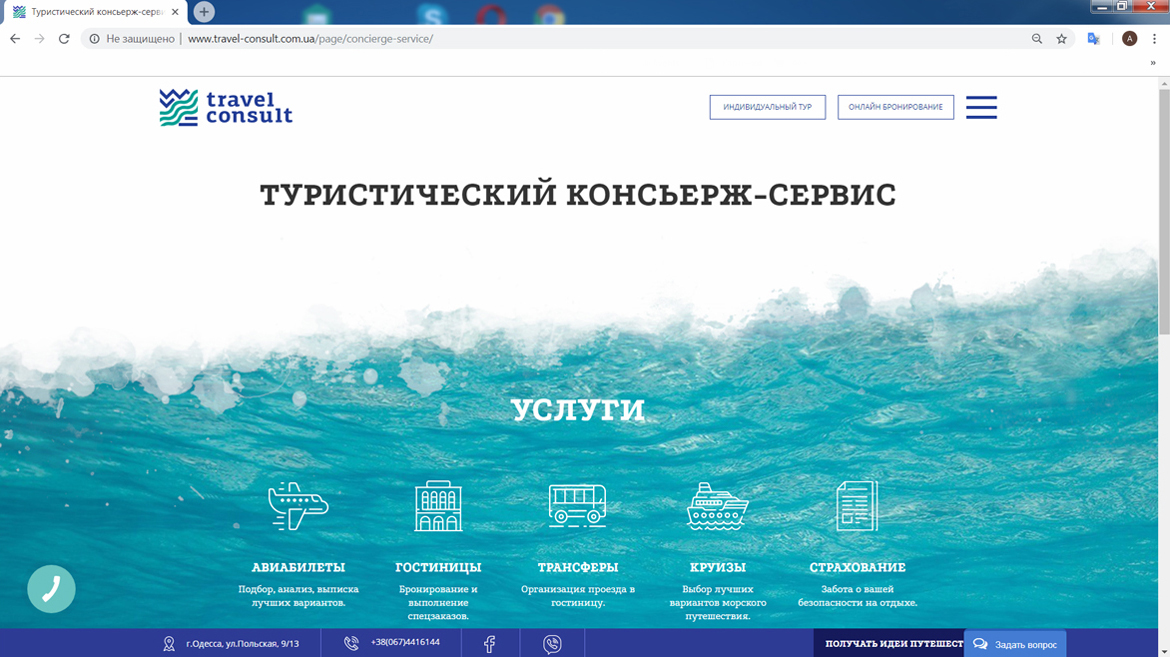Click the bus icon for Трансферы
1170x657 pixels.
(x=577, y=504)
